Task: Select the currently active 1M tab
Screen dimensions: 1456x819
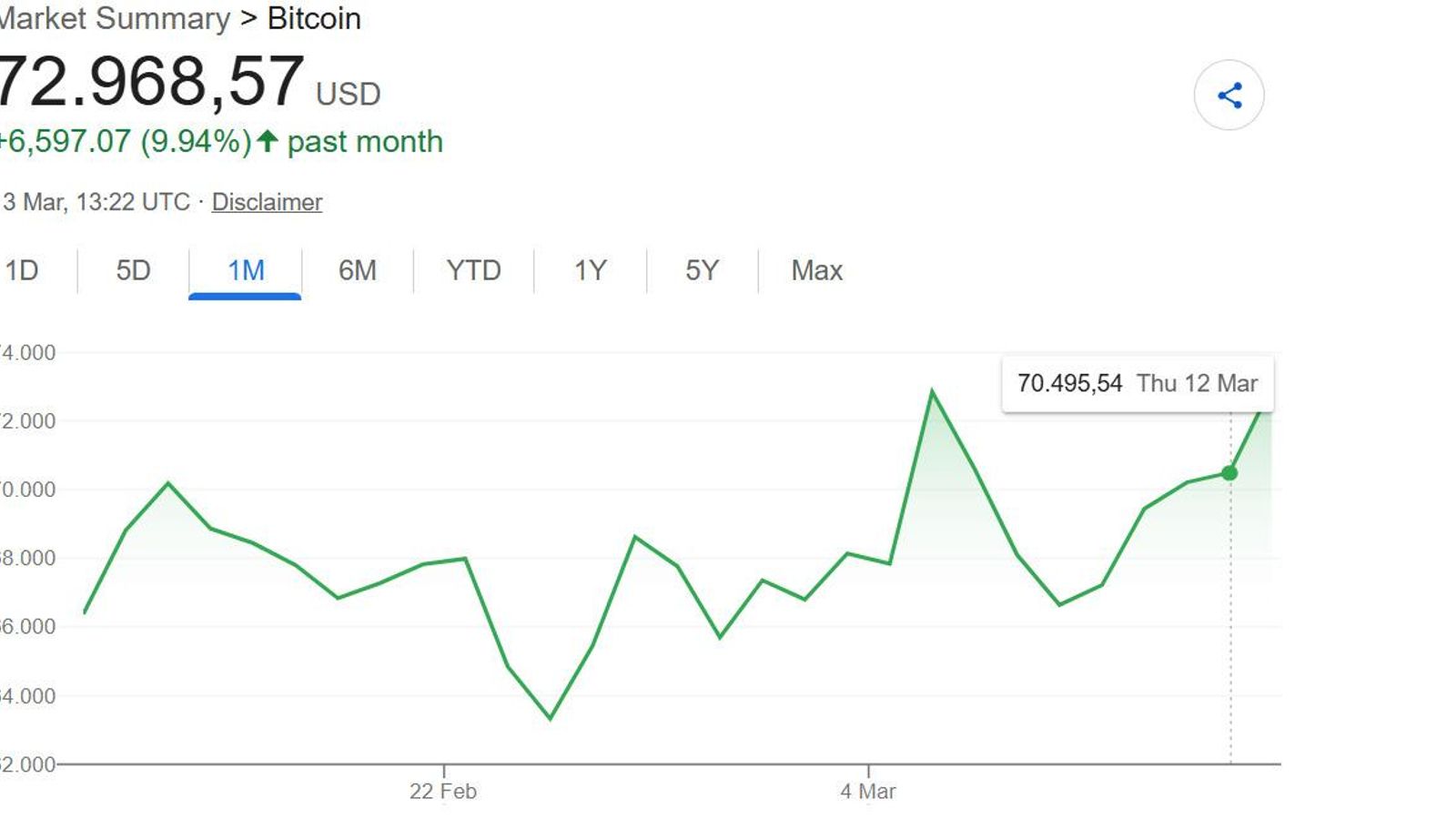Action: click(244, 270)
